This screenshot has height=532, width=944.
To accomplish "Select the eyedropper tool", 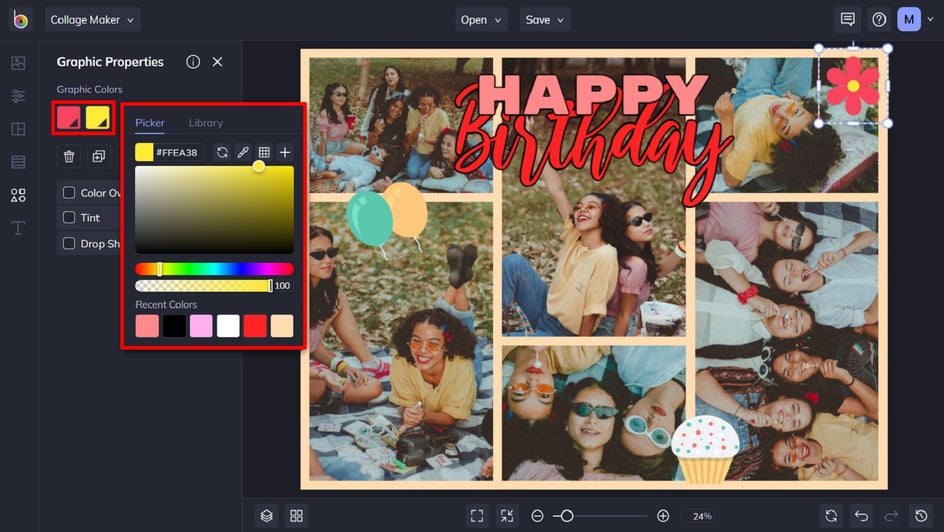I will [x=243, y=152].
